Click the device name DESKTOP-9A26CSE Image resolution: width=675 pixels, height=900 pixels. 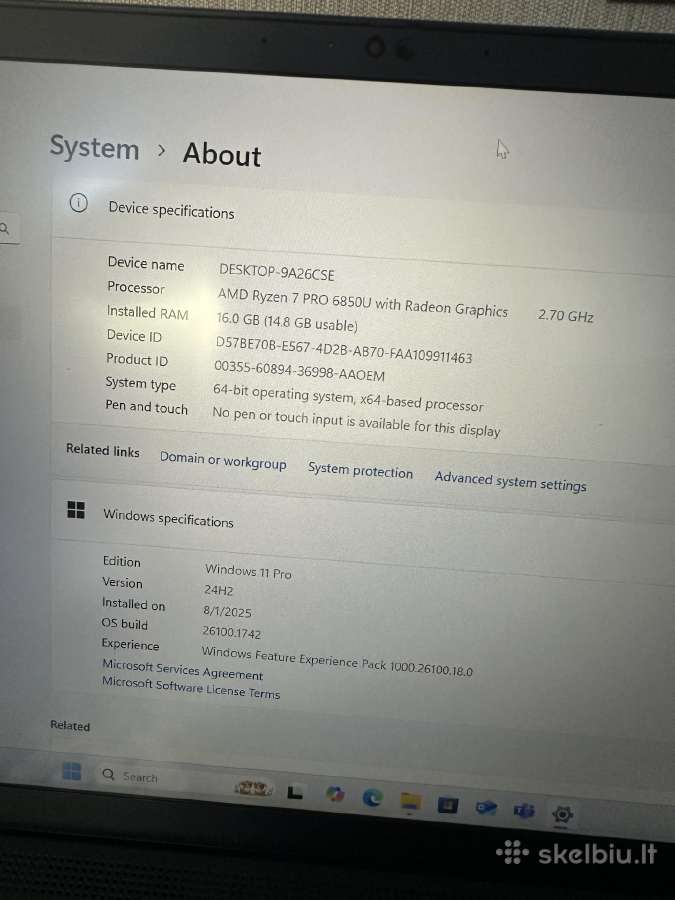[x=277, y=272]
